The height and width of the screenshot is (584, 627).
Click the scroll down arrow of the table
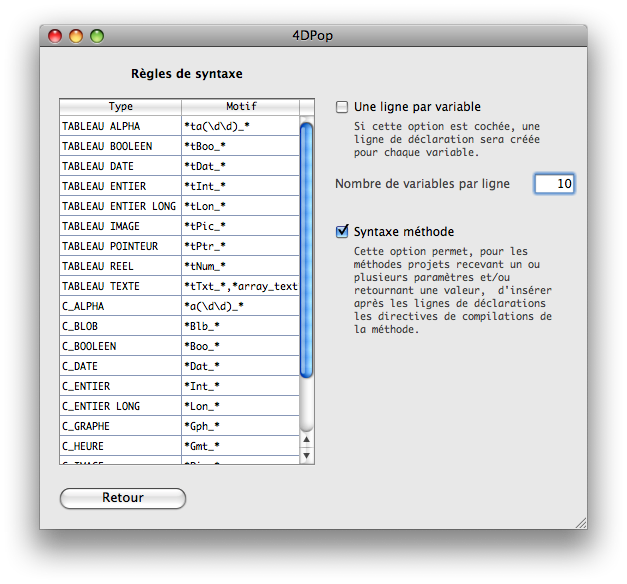pos(307,456)
